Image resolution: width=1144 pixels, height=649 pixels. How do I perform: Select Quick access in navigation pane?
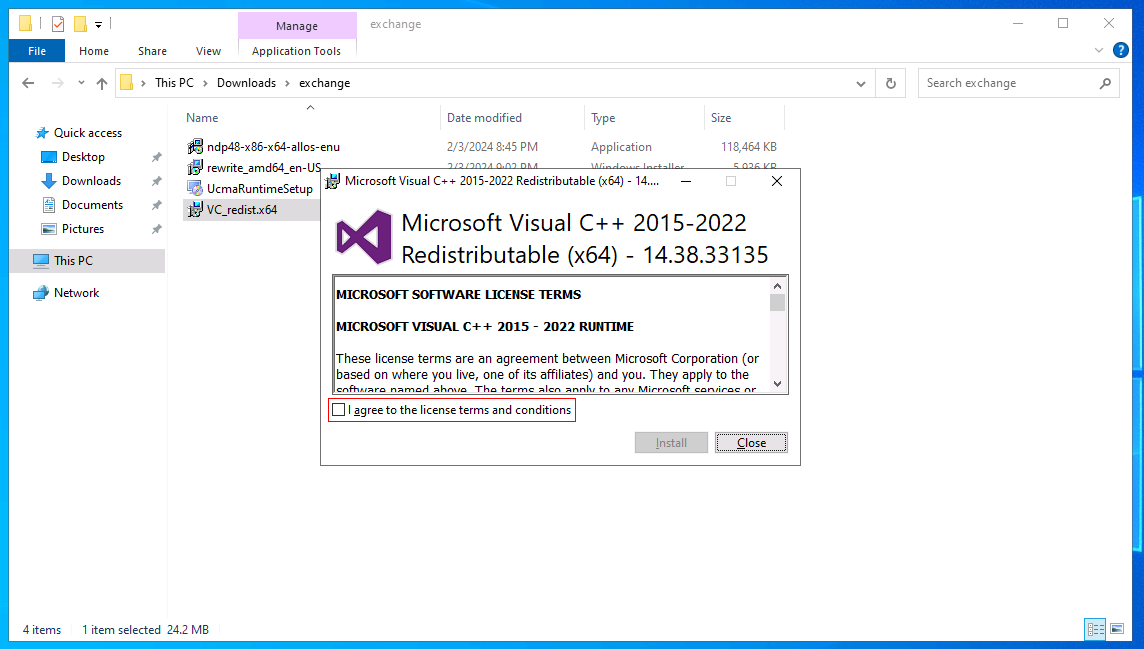[88, 133]
